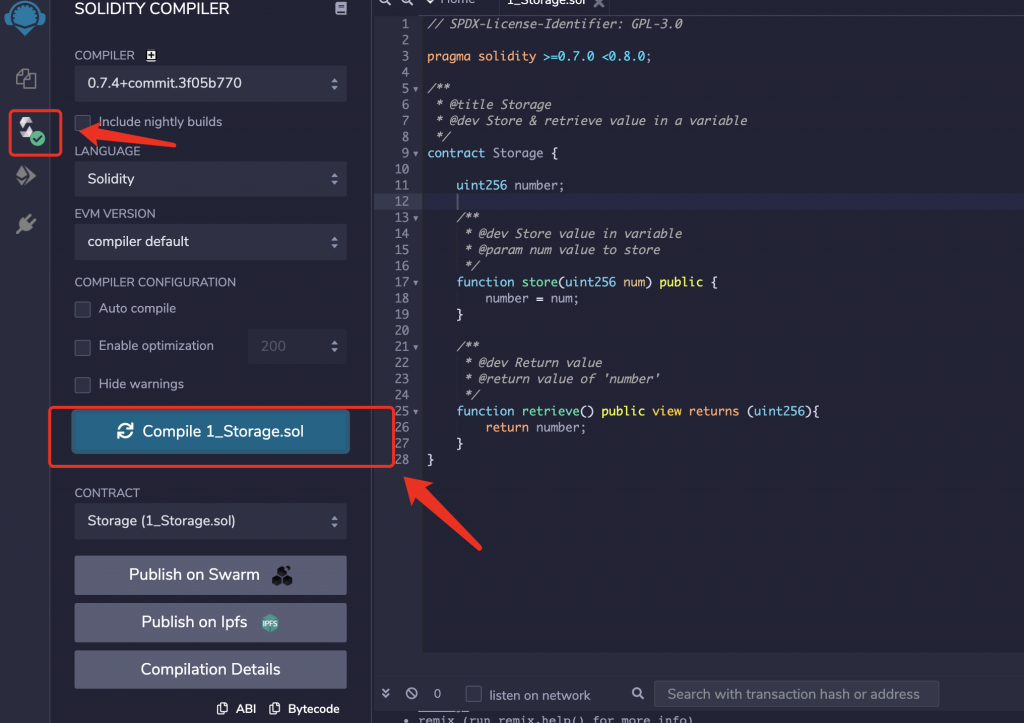Switch to the Home tab
The image size is (1024, 723).
coord(457,3)
